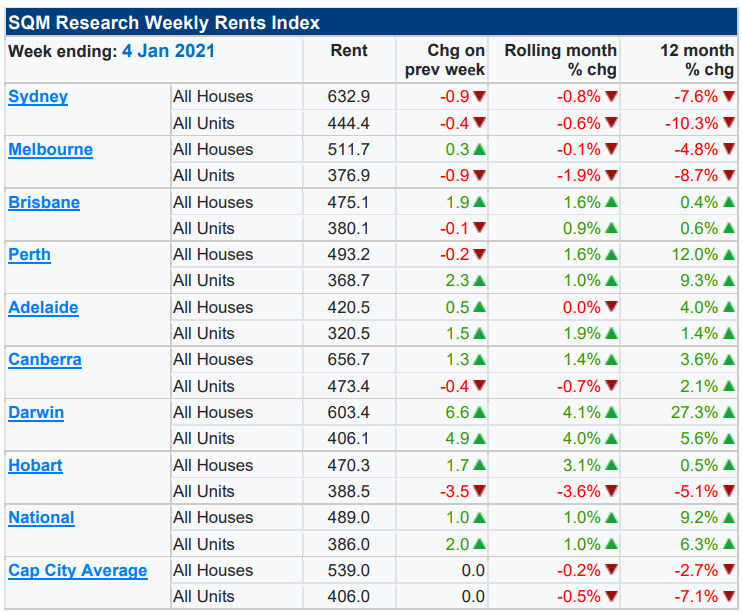
Task: Go to the Adelaide link
Action: [x=43, y=307]
